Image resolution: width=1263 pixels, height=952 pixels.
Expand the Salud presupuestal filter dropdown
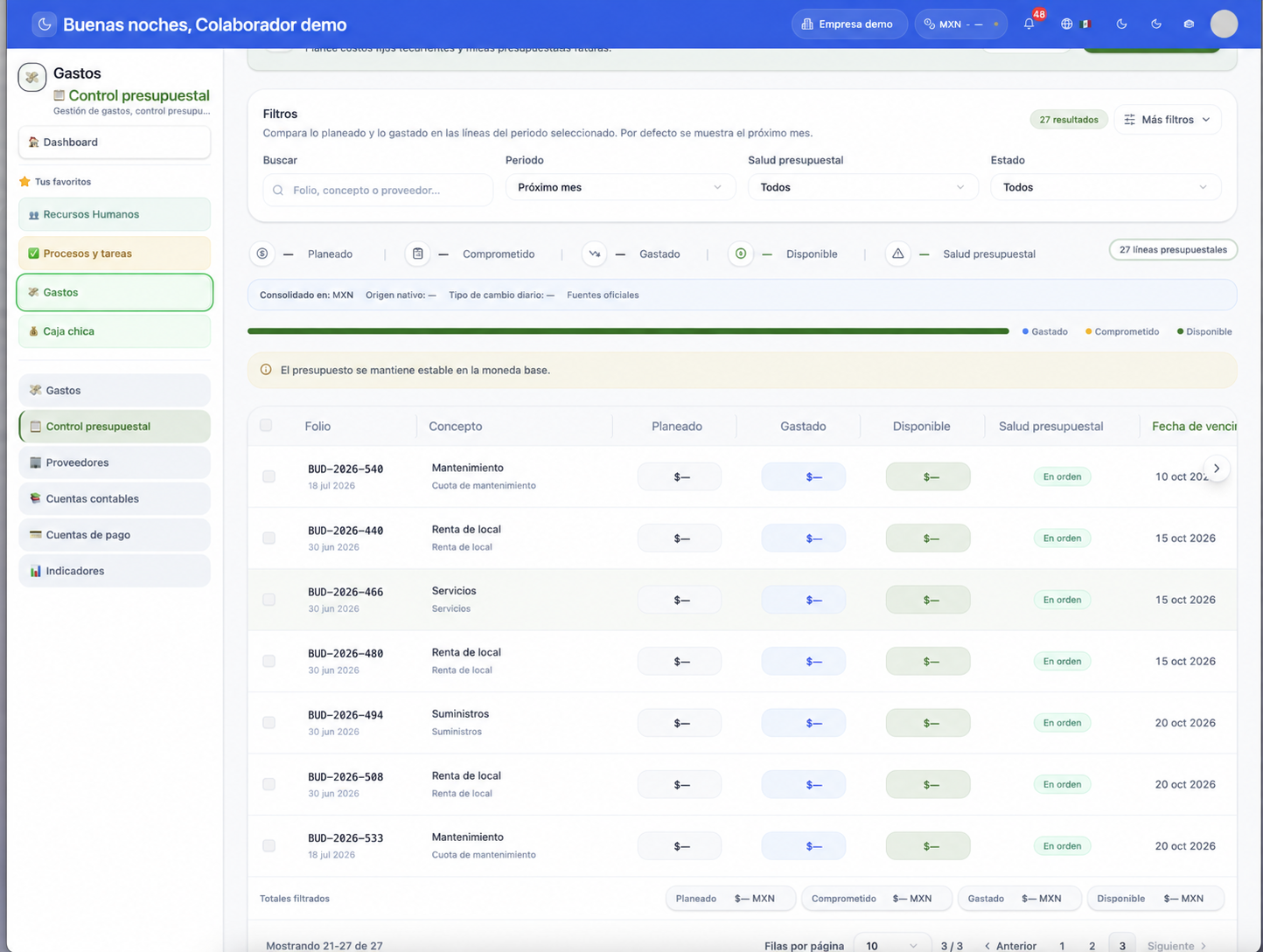862,187
